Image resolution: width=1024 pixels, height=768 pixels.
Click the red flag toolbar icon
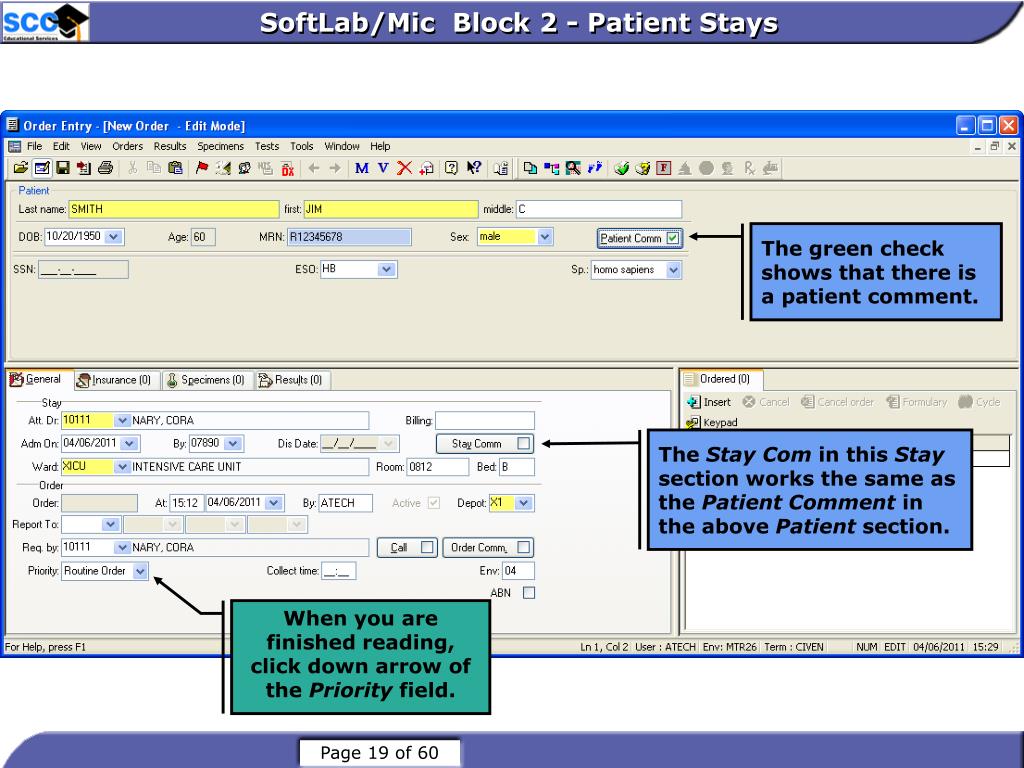(x=202, y=168)
